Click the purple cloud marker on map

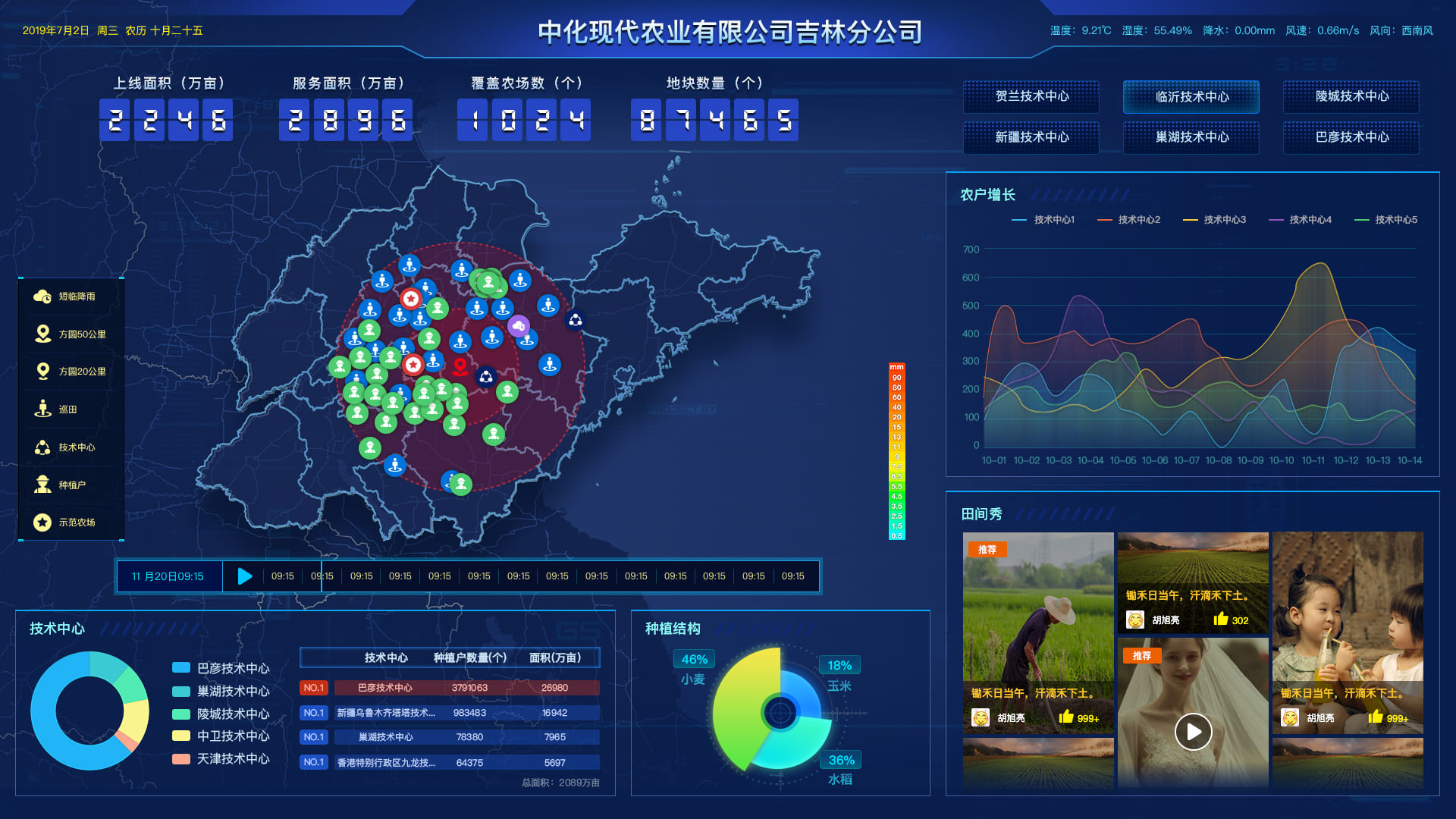[519, 326]
